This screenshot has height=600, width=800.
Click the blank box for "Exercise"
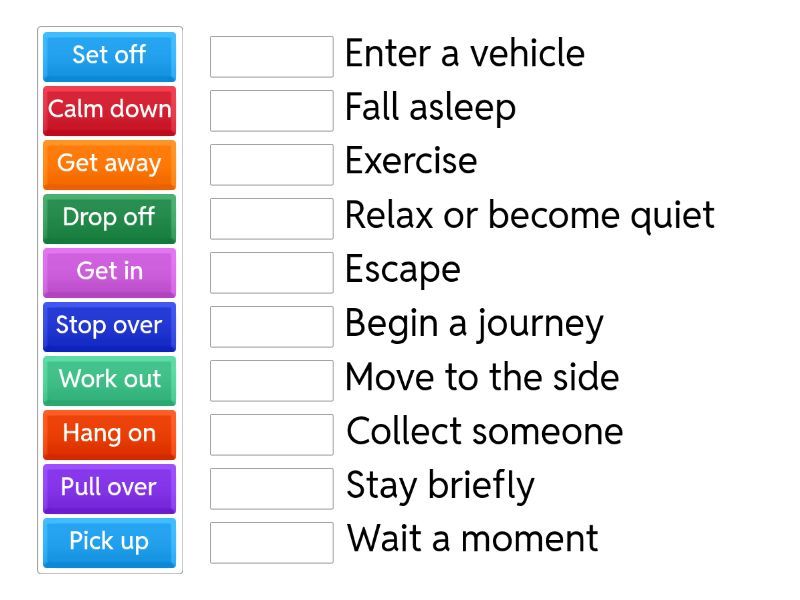271,165
